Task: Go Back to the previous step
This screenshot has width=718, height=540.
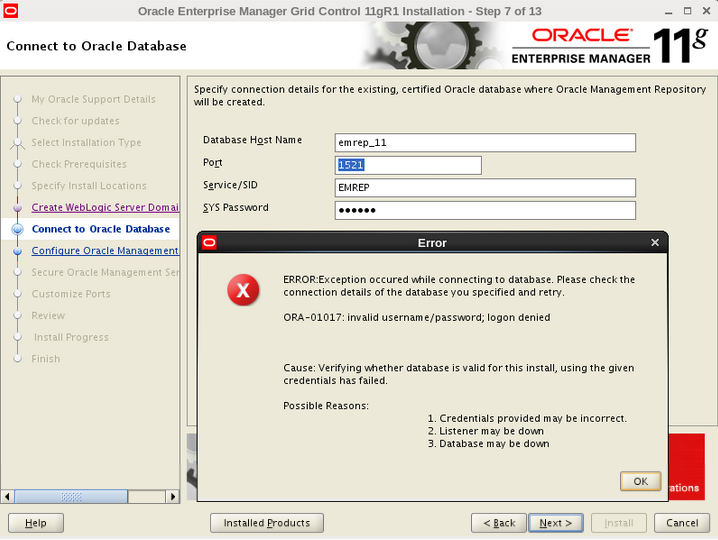Action: pyautogui.click(x=499, y=523)
